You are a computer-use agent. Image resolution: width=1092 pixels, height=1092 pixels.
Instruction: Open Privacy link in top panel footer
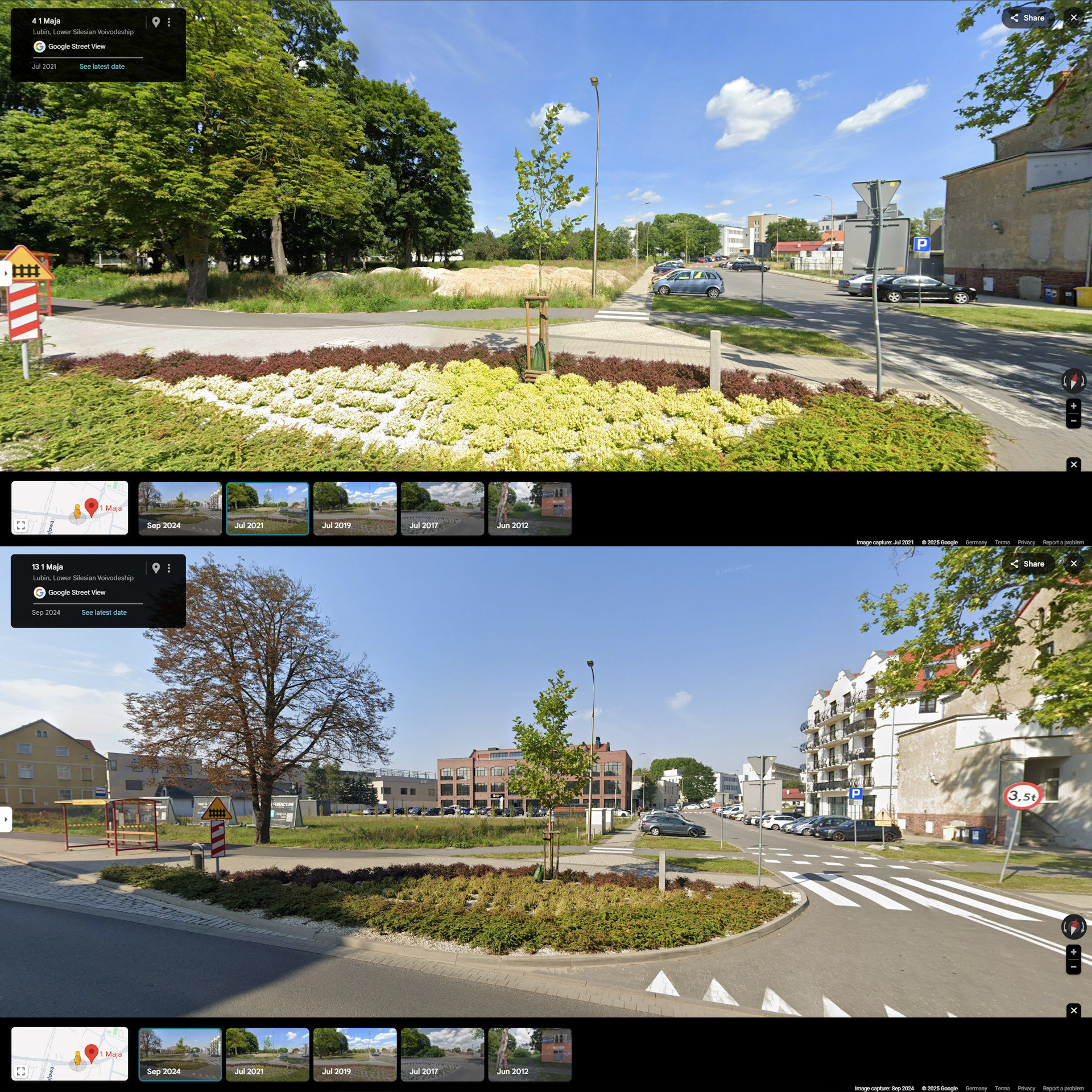[1026, 543]
